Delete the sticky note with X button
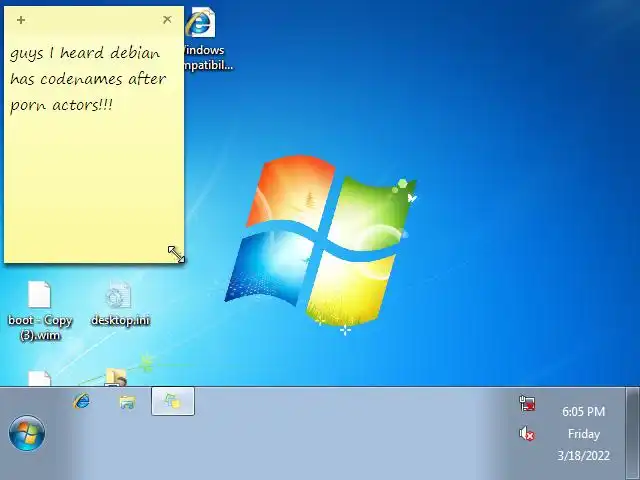640x480 pixels. 167,19
